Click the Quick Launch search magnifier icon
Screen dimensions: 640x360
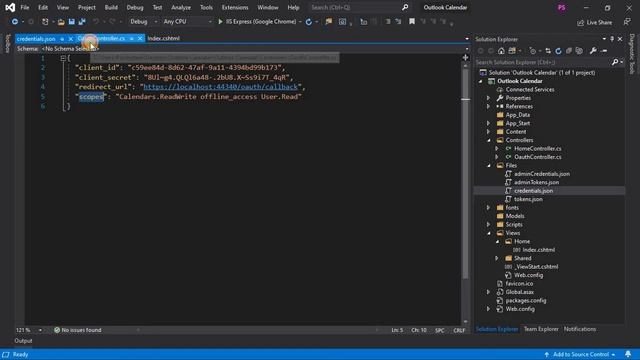click(404, 7)
